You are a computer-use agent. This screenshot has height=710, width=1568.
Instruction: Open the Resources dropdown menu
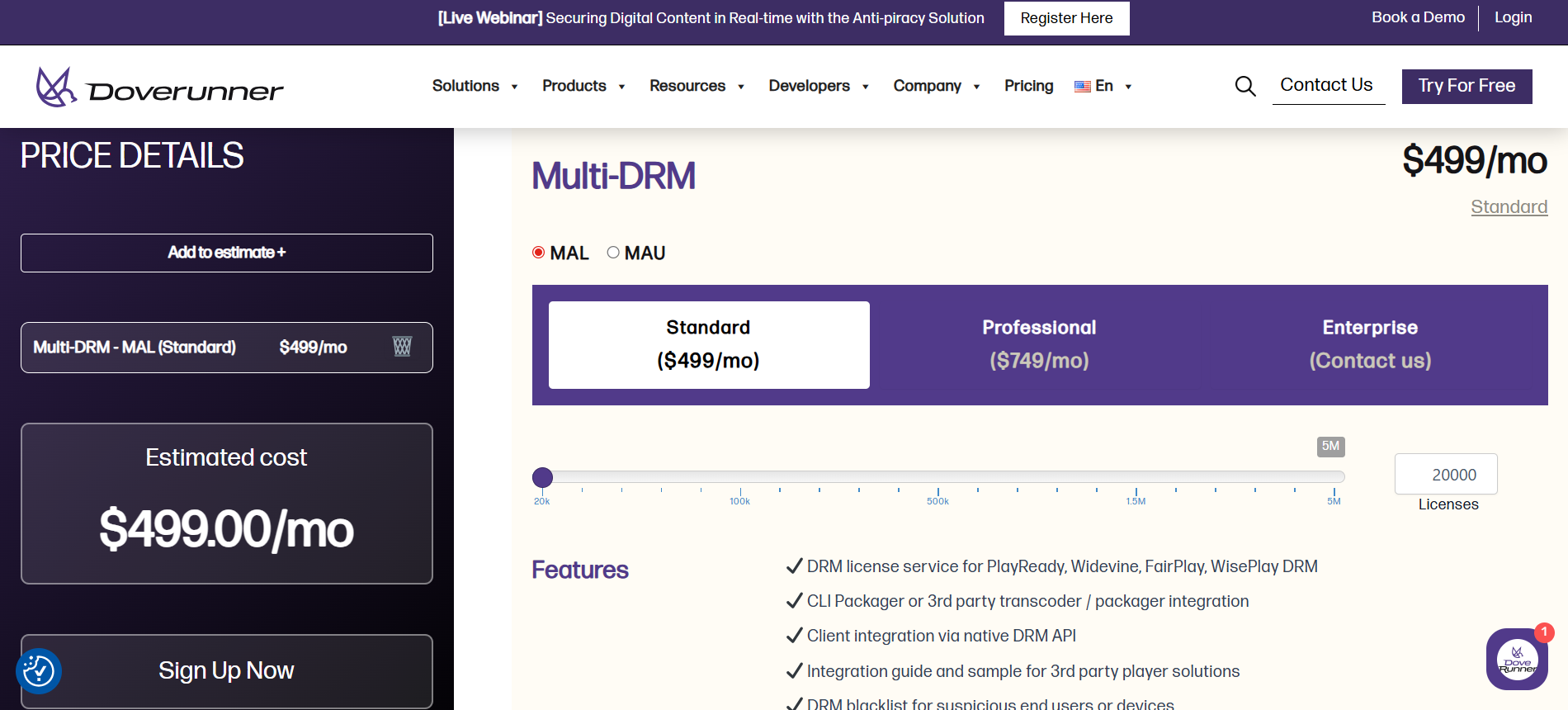point(697,86)
